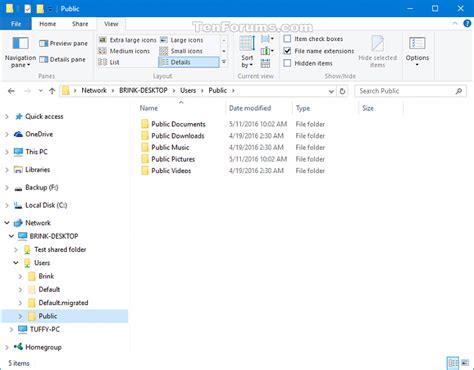Open Explorer Help icon

tap(467, 23)
